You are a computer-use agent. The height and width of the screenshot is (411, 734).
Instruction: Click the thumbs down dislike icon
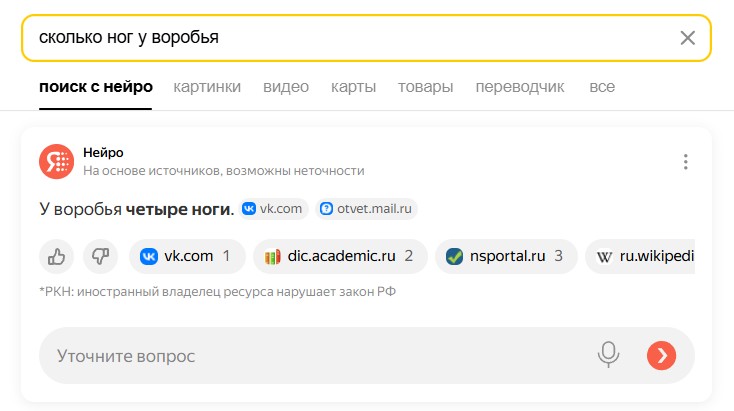(100, 256)
